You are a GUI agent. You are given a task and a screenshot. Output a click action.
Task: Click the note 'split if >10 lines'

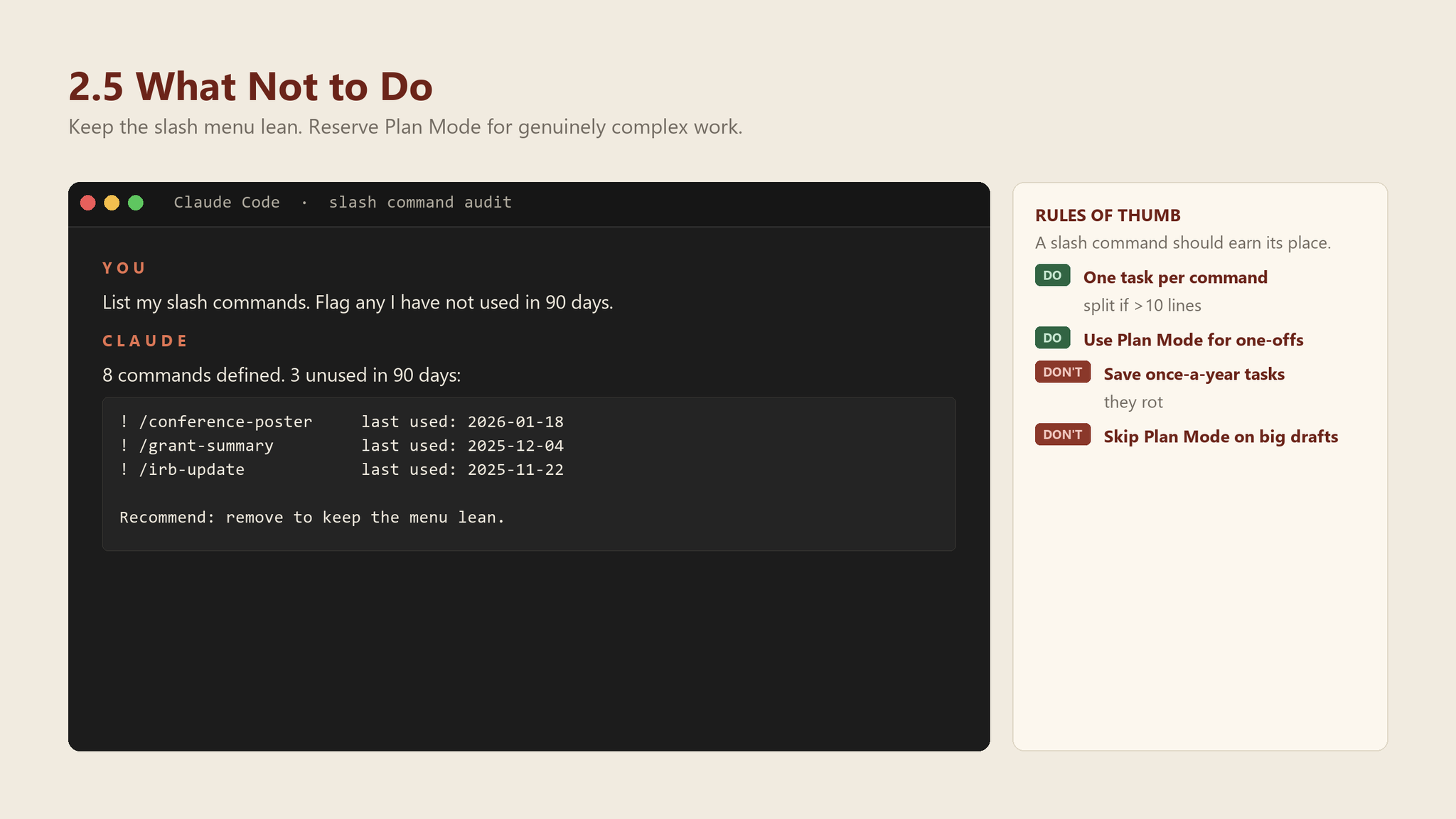(x=1142, y=306)
